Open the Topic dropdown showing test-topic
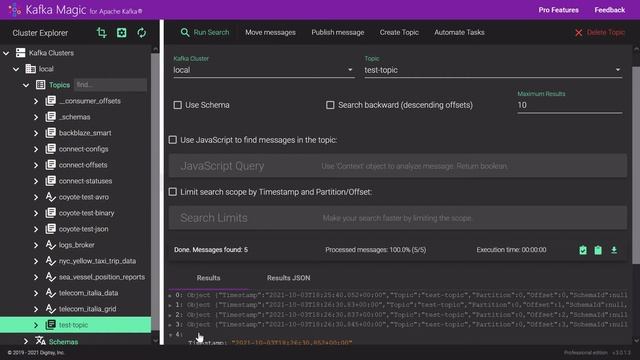 pos(493,70)
